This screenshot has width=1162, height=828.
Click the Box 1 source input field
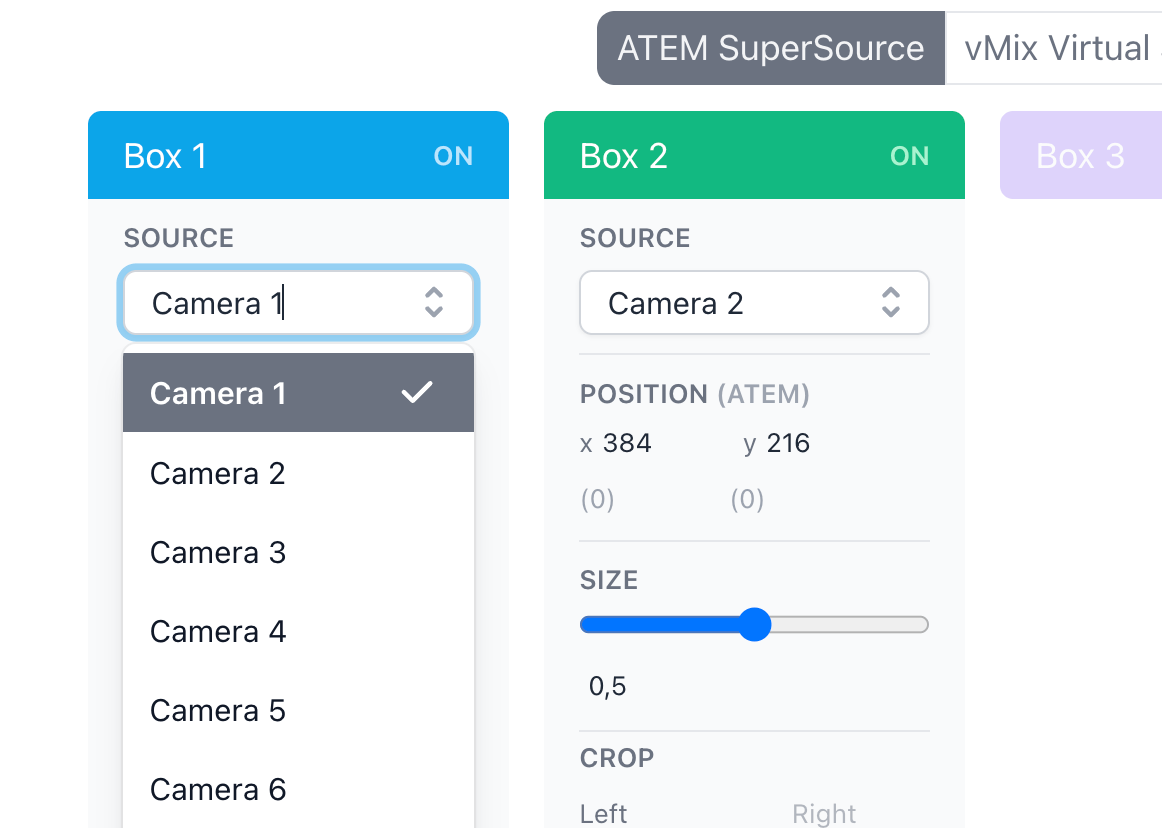point(298,302)
